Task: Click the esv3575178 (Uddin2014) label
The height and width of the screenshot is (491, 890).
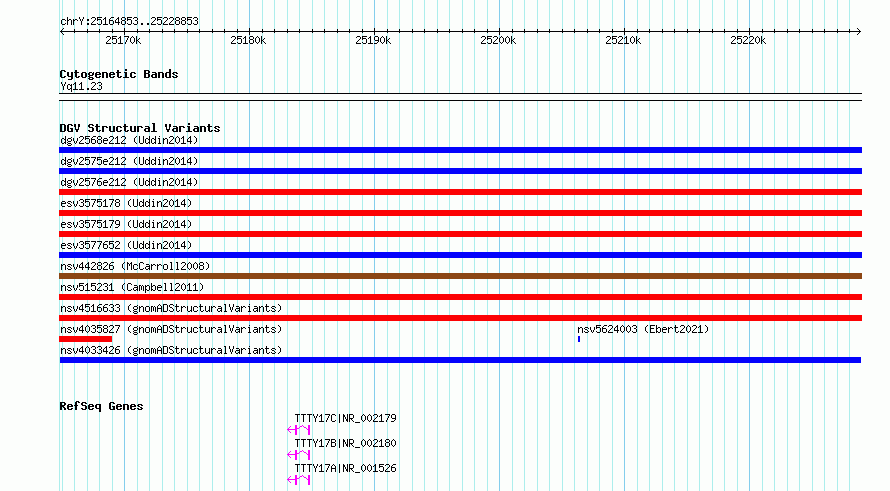Action: point(126,203)
